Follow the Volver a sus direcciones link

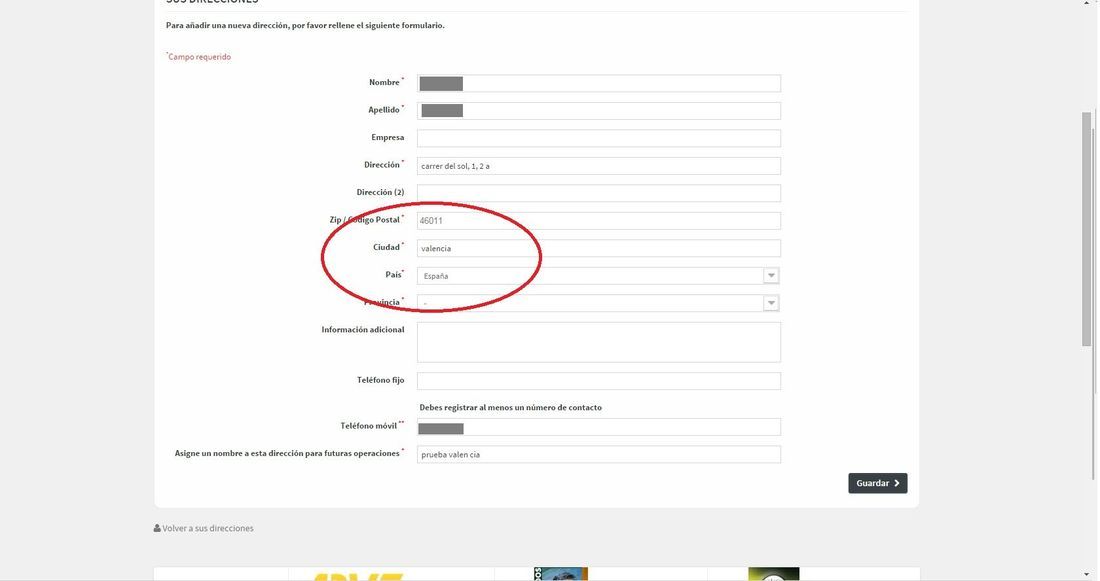click(208, 528)
